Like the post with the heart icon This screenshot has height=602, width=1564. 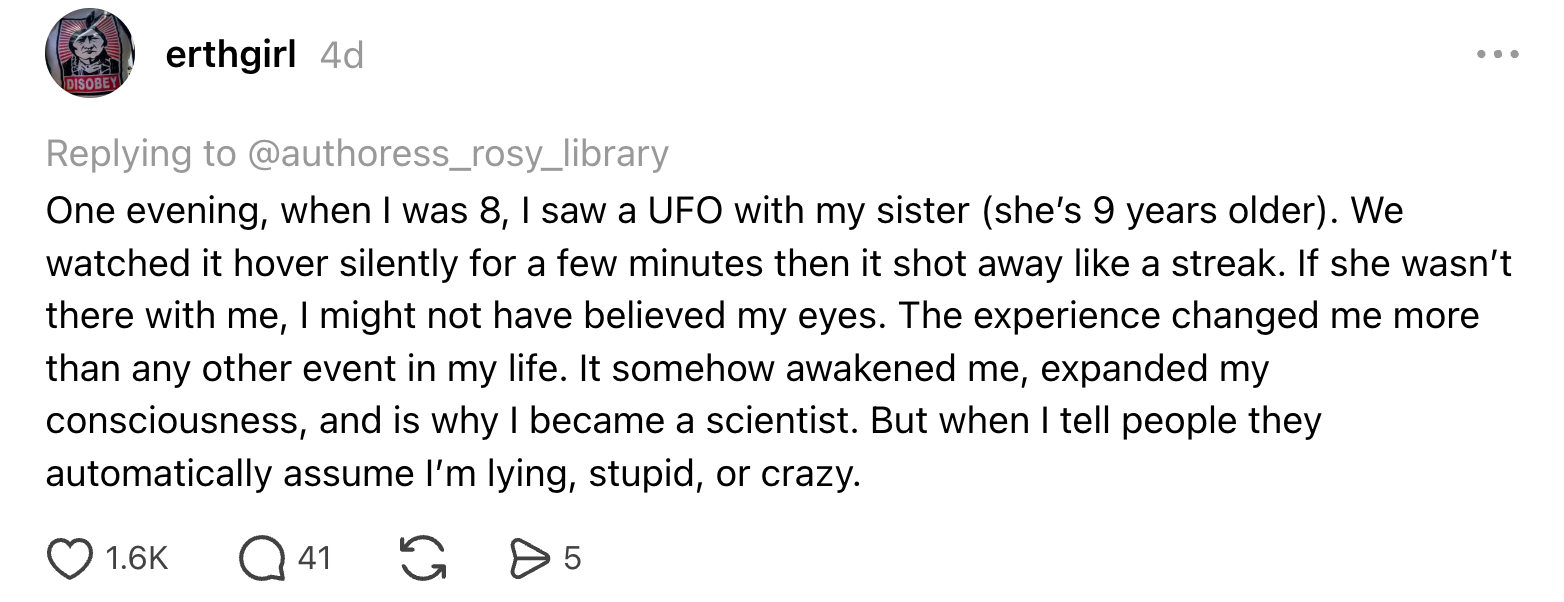coord(69,558)
